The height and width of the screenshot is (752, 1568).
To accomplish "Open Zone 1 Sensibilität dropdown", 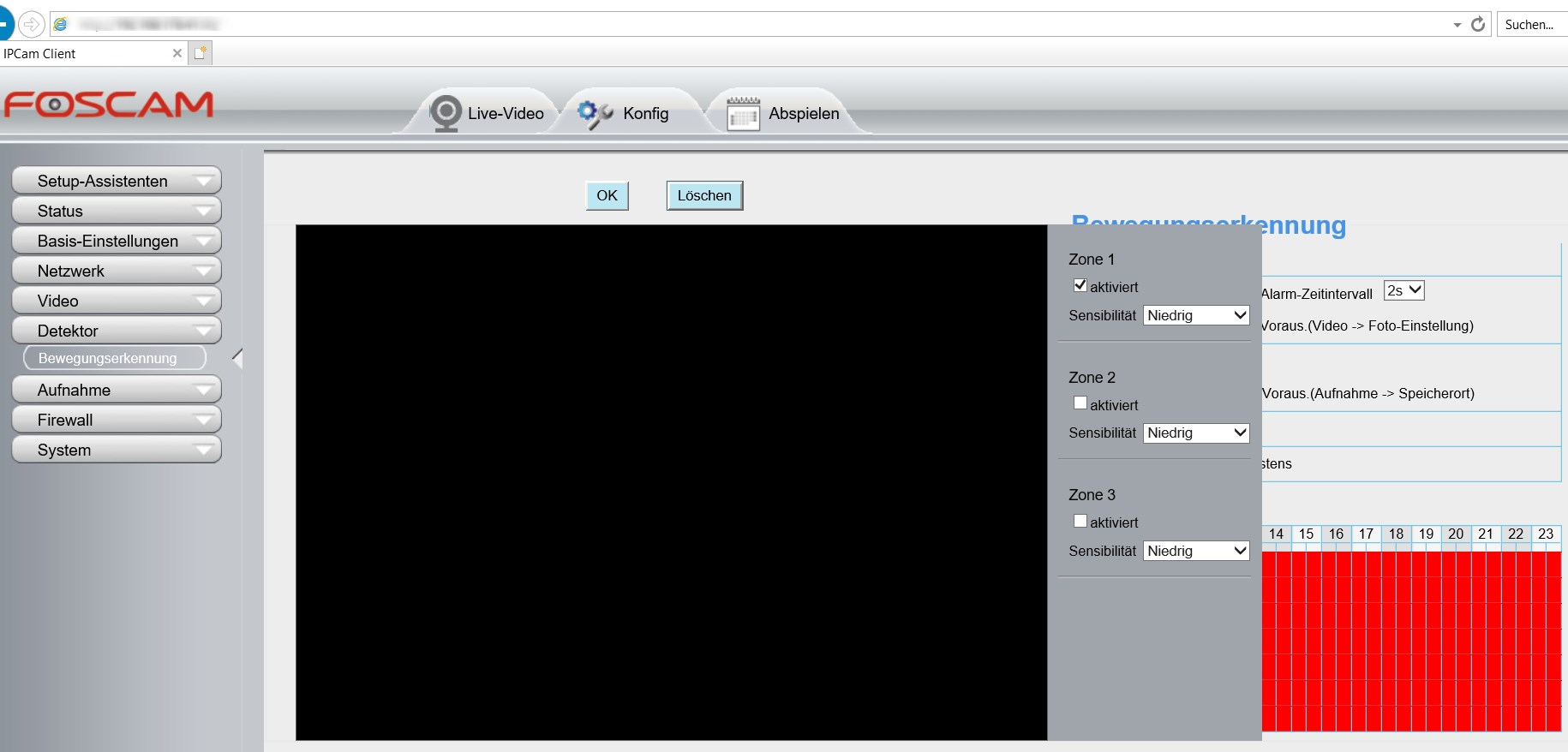I will pos(1196,315).
